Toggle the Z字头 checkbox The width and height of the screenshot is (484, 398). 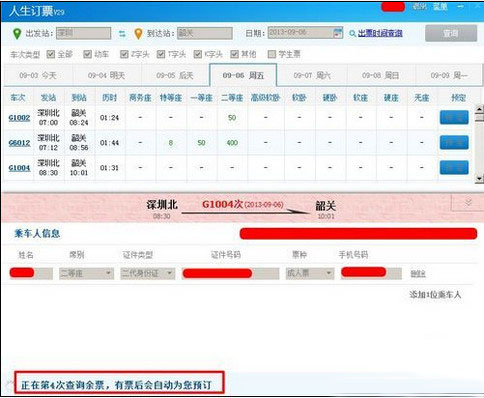click(124, 54)
